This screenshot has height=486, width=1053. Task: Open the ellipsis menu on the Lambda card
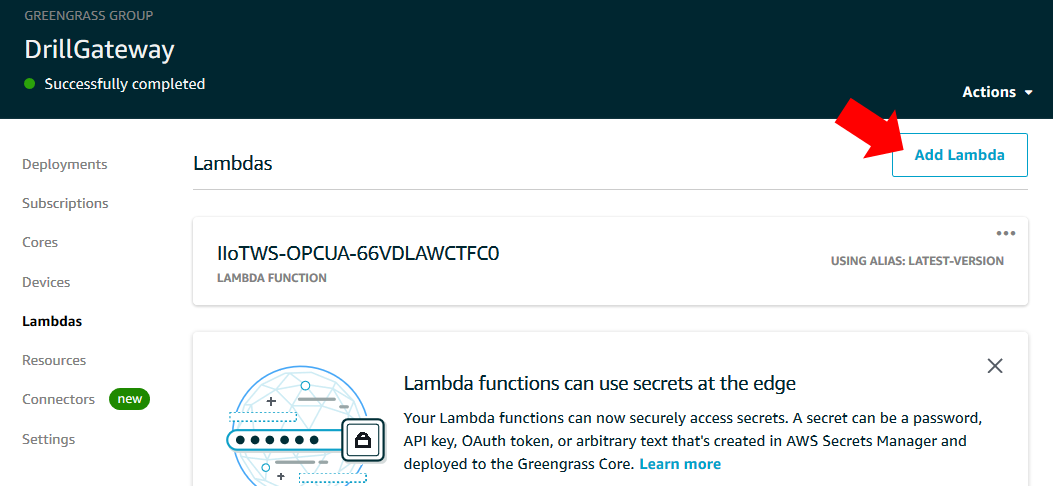coord(1006,234)
